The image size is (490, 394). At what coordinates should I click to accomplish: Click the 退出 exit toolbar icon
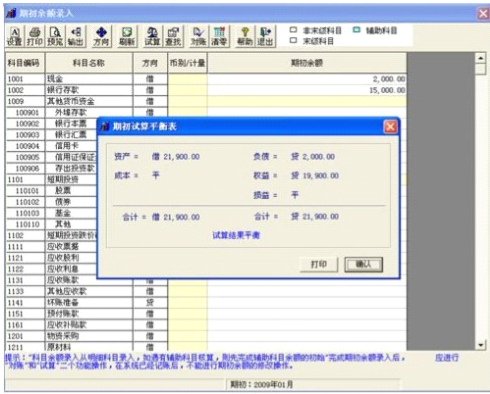pyautogui.click(x=265, y=36)
